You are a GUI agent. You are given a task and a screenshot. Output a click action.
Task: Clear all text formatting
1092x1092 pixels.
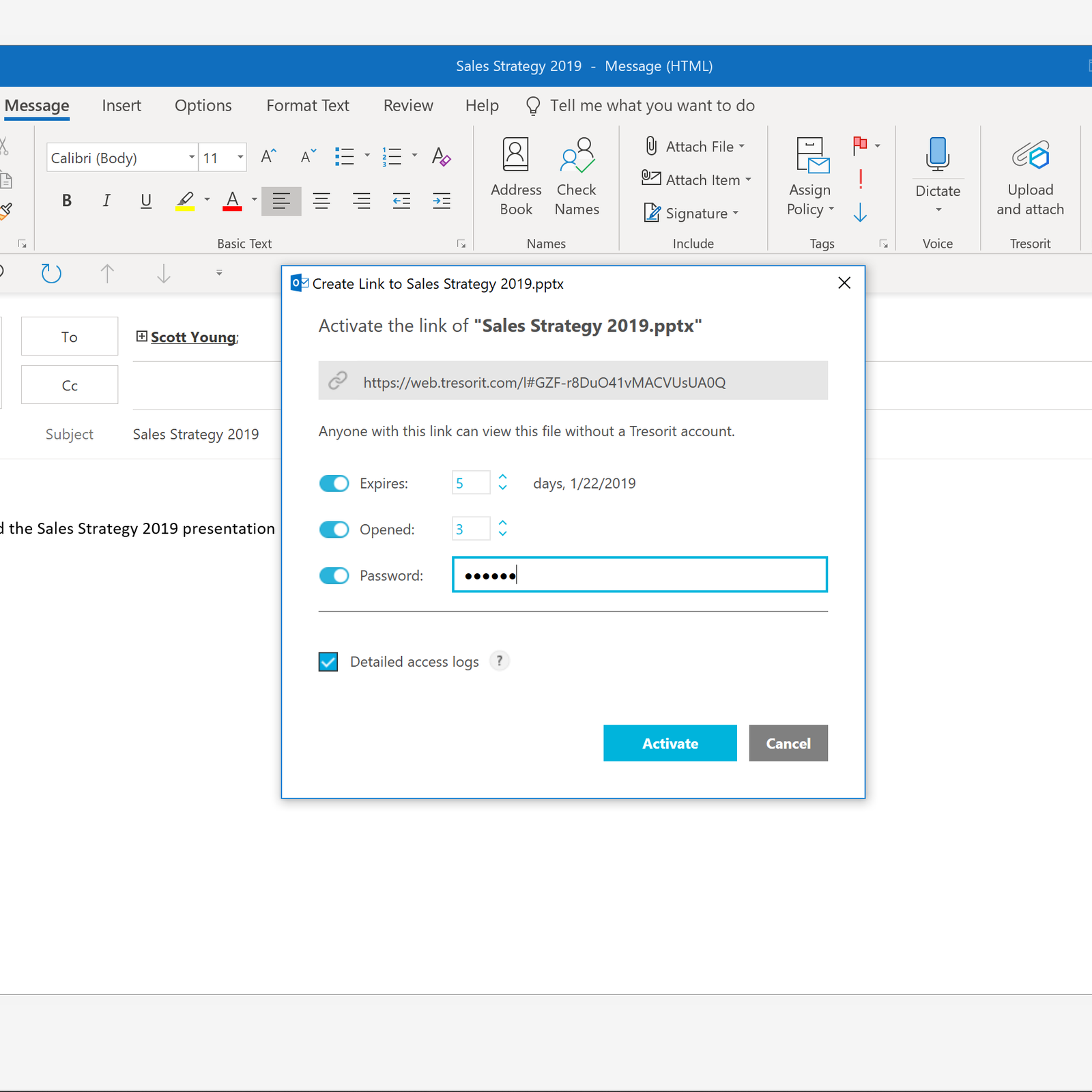[x=442, y=157]
